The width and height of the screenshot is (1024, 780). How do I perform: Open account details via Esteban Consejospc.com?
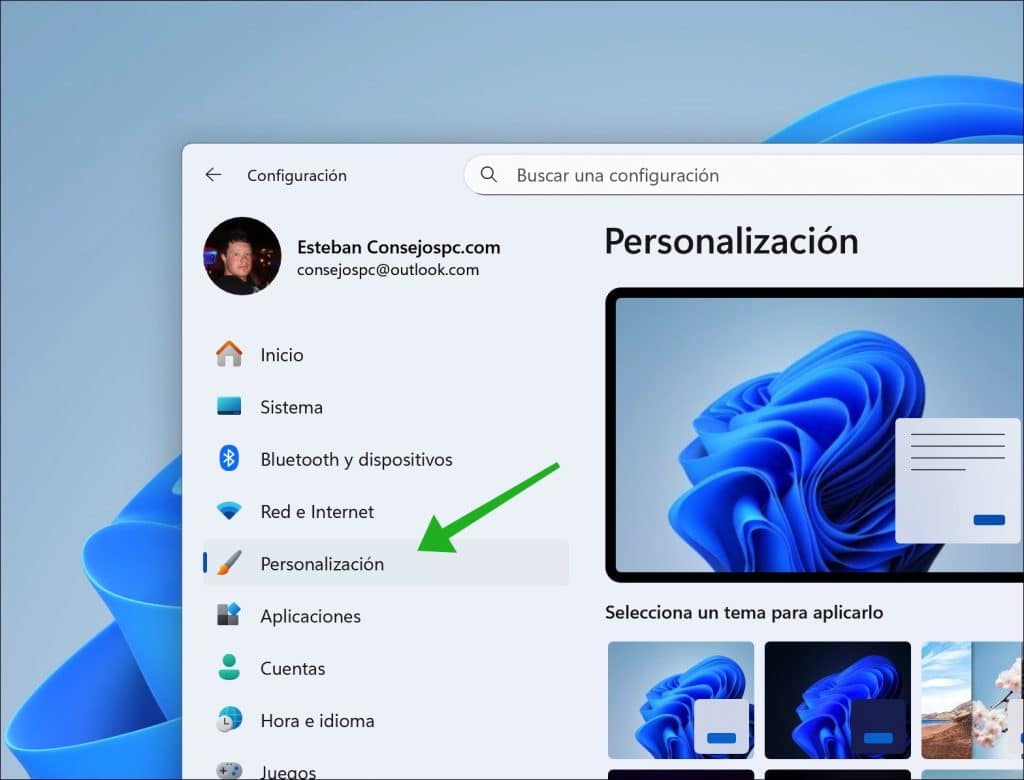(x=398, y=247)
